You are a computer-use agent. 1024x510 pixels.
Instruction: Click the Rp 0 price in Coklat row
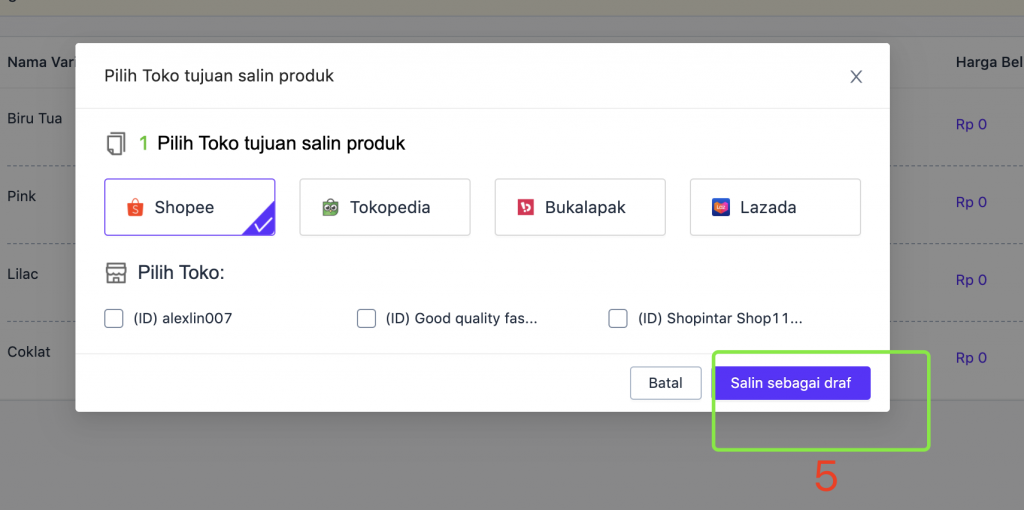click(971, 358)
